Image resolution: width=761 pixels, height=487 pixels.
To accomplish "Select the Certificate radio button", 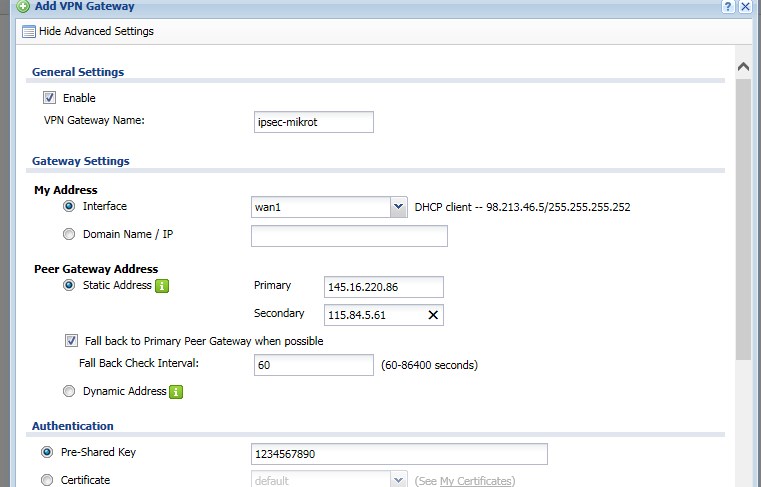I will pos(47,480).
